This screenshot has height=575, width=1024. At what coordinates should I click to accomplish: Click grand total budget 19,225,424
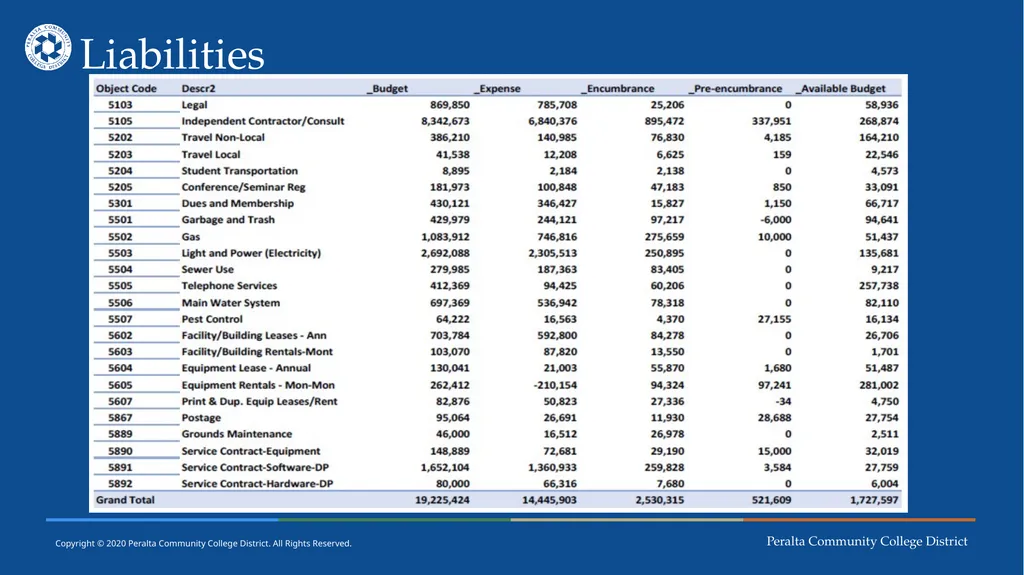pyautogui.click(x=442, y=500)
